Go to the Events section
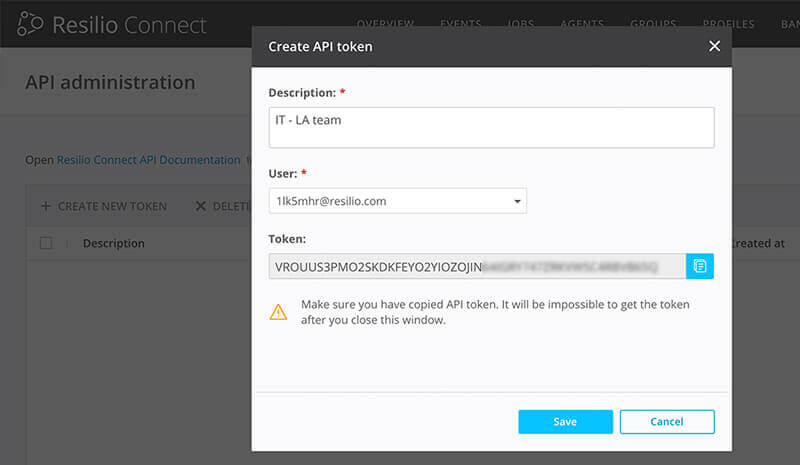Viewport: 800px width, 465px height. 460,24
